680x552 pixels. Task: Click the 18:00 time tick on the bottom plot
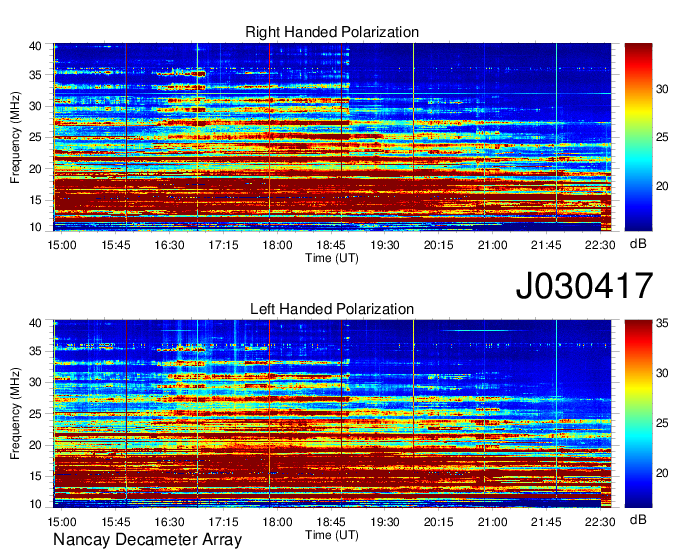(277, 522)
